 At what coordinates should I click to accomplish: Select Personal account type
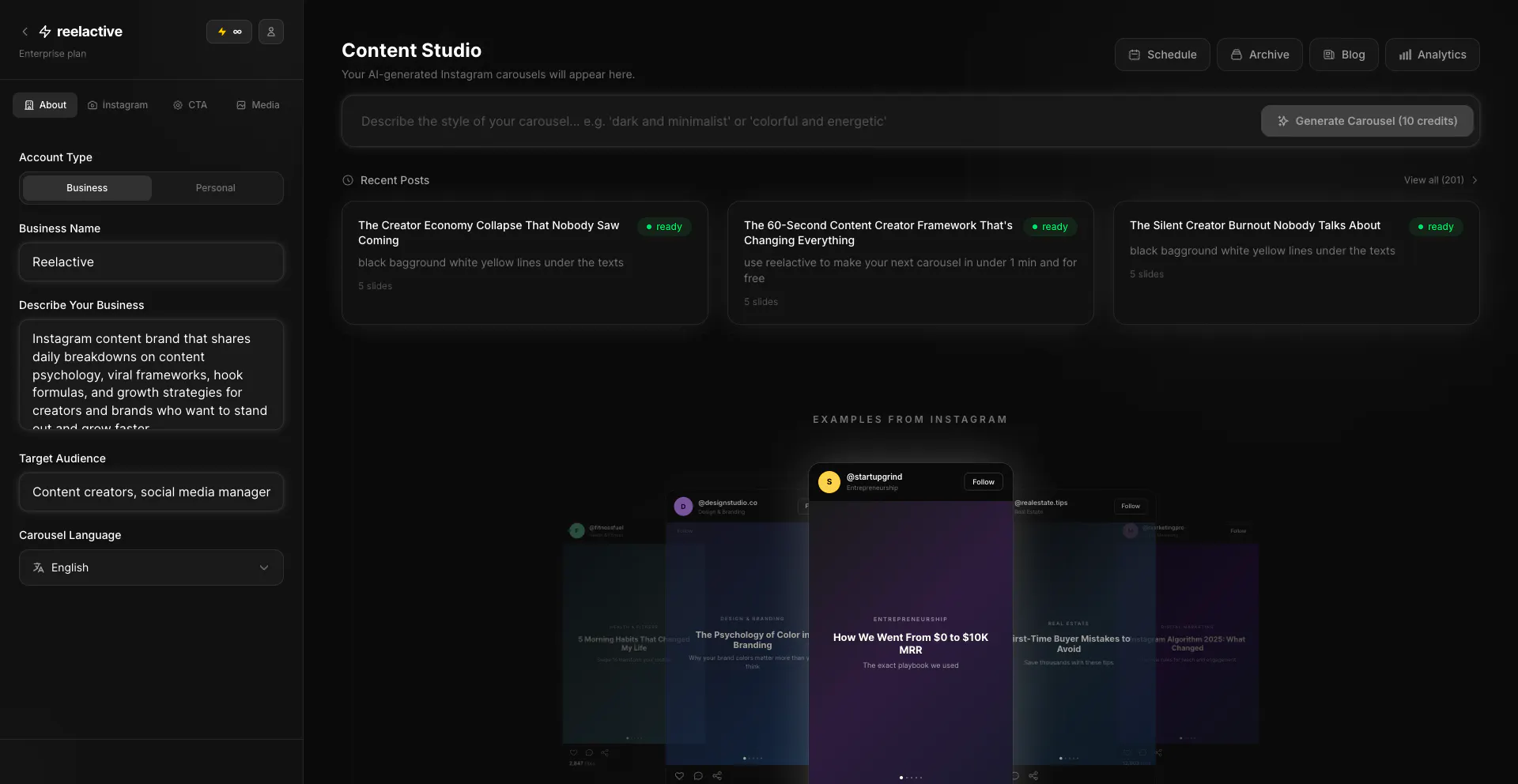[x=215, y=188]
